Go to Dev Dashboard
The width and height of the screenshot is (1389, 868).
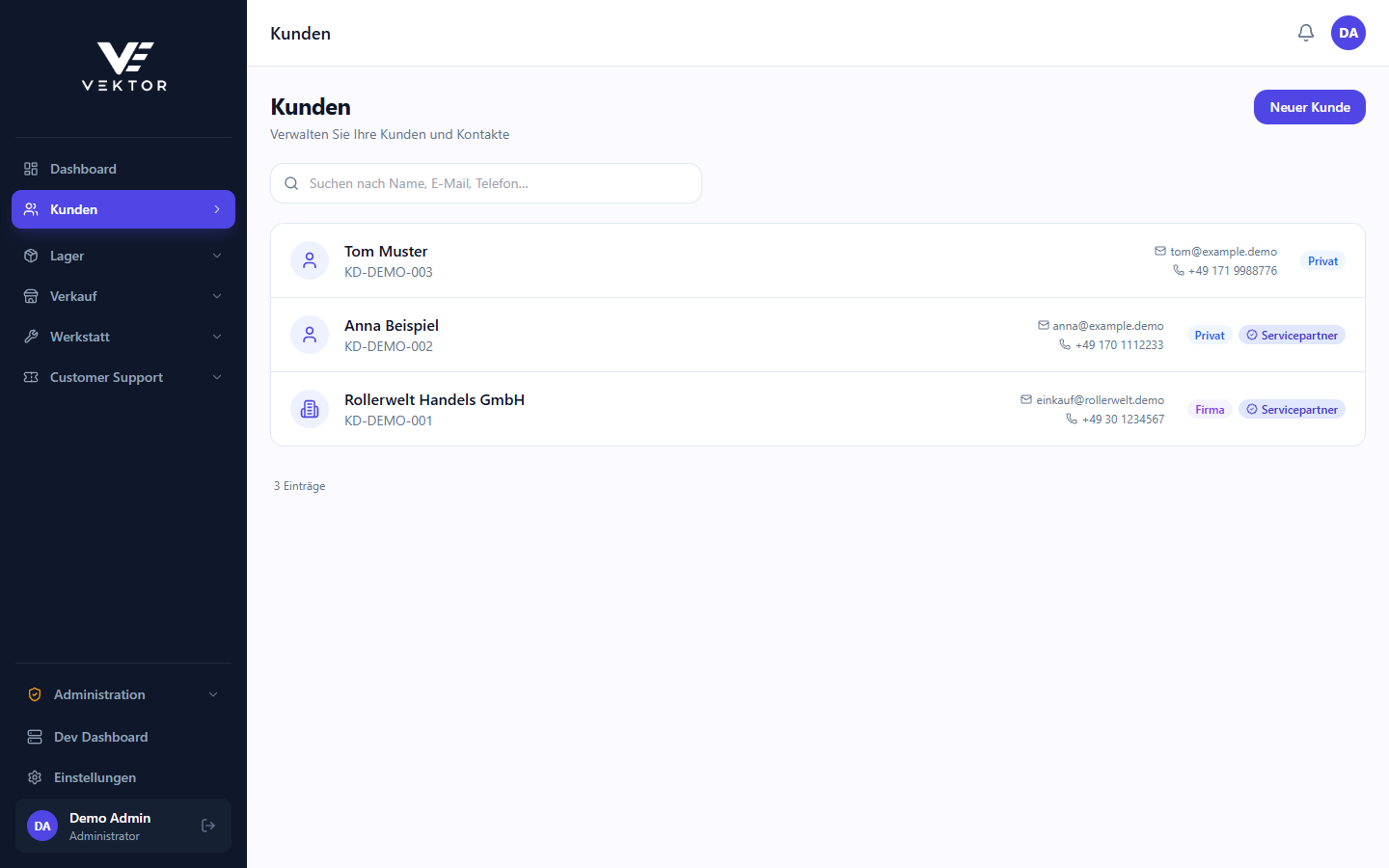(x=100, y=737)
